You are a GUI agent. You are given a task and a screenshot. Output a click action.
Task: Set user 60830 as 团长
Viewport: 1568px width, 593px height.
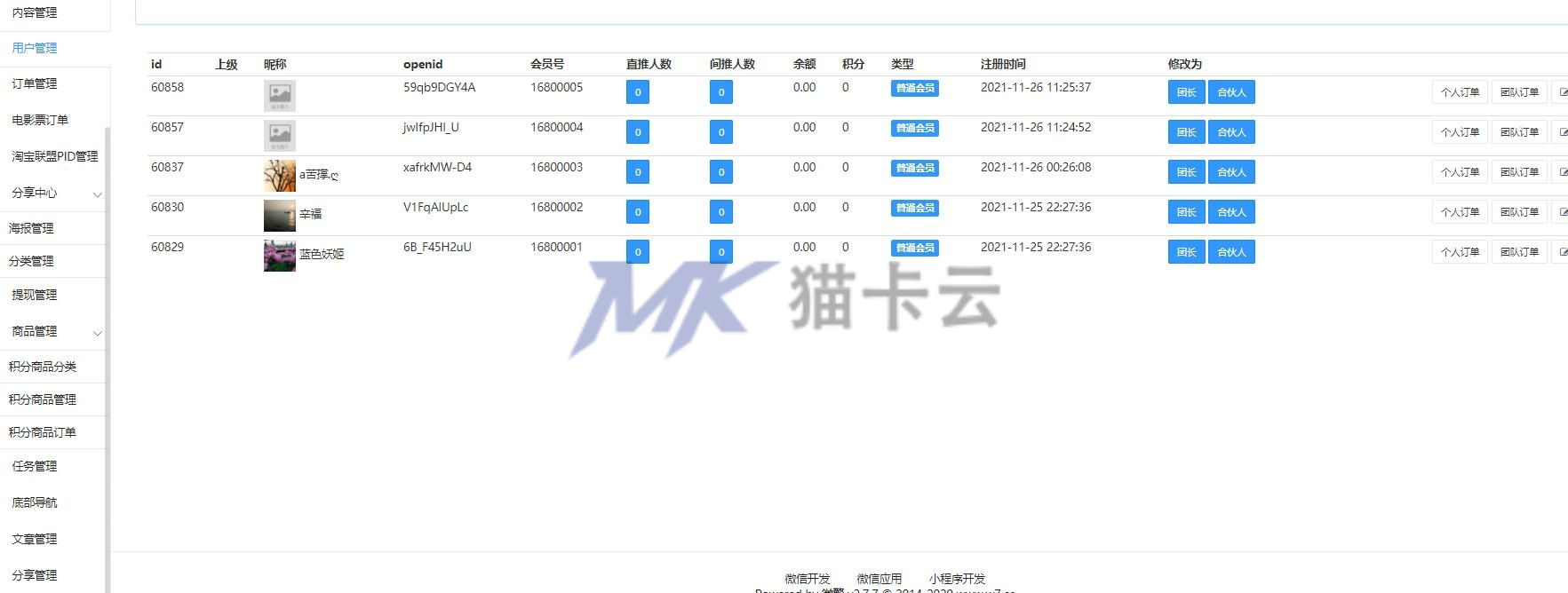[x=1187, y=212]
